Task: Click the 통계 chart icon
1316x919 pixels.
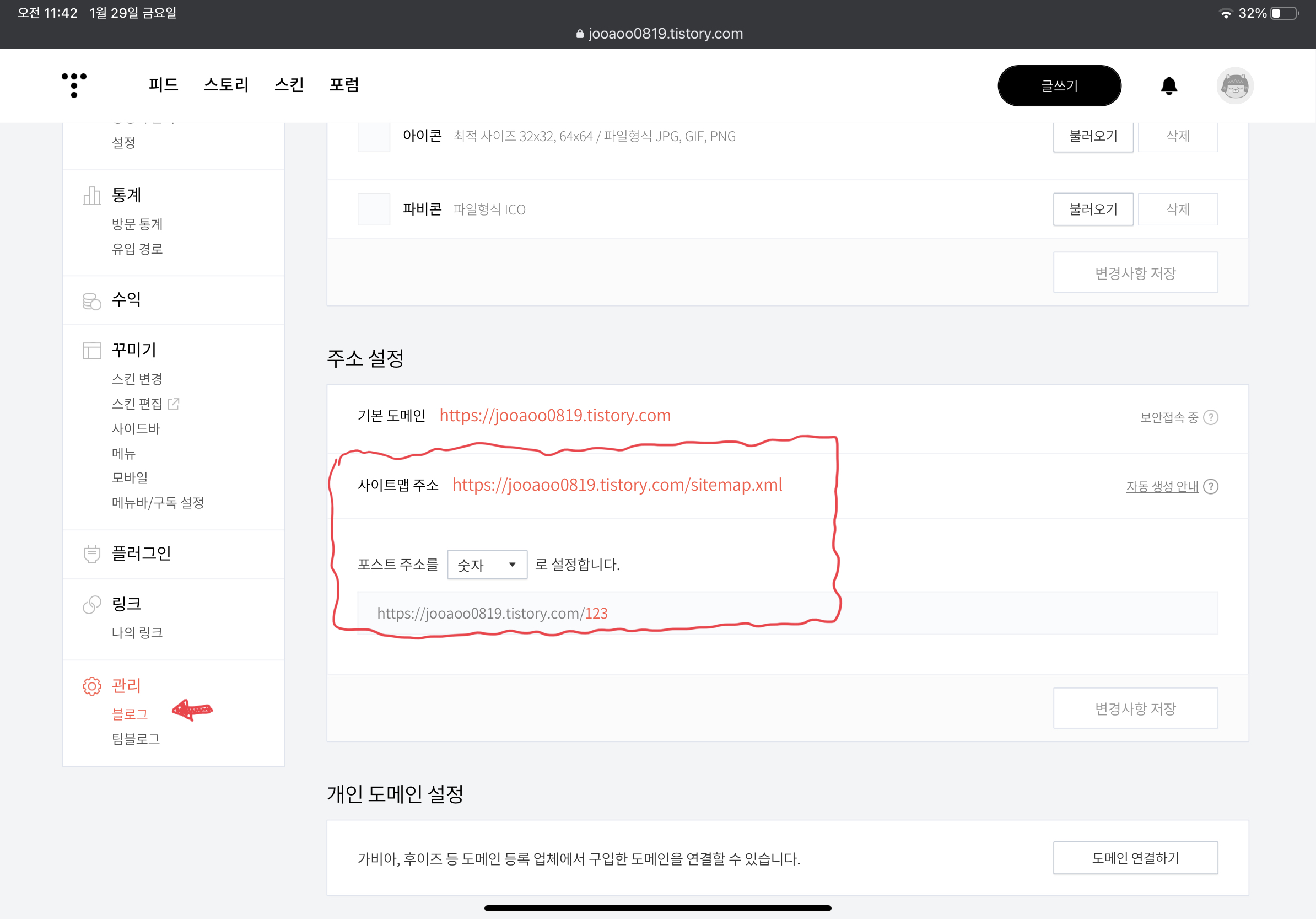Action: (x=91, y=196)
